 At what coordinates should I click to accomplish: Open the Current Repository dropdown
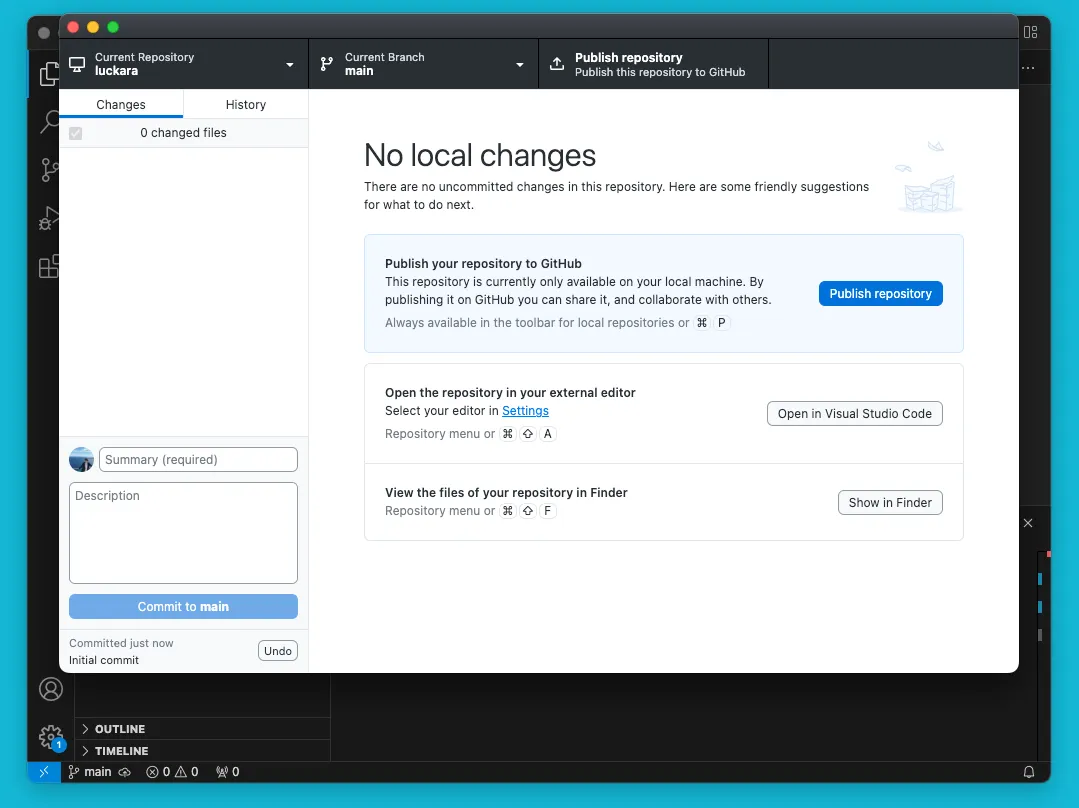coord(183,64)
